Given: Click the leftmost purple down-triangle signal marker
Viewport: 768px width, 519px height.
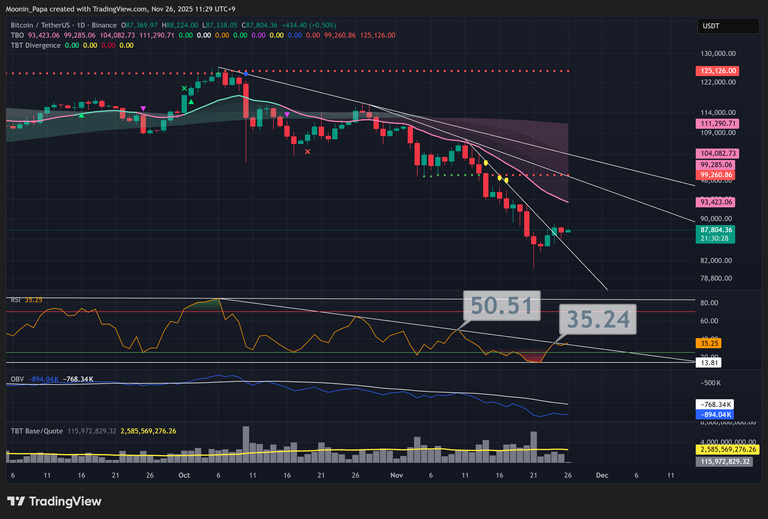Looking at the screenshot, I should click(x=145, y=108).
